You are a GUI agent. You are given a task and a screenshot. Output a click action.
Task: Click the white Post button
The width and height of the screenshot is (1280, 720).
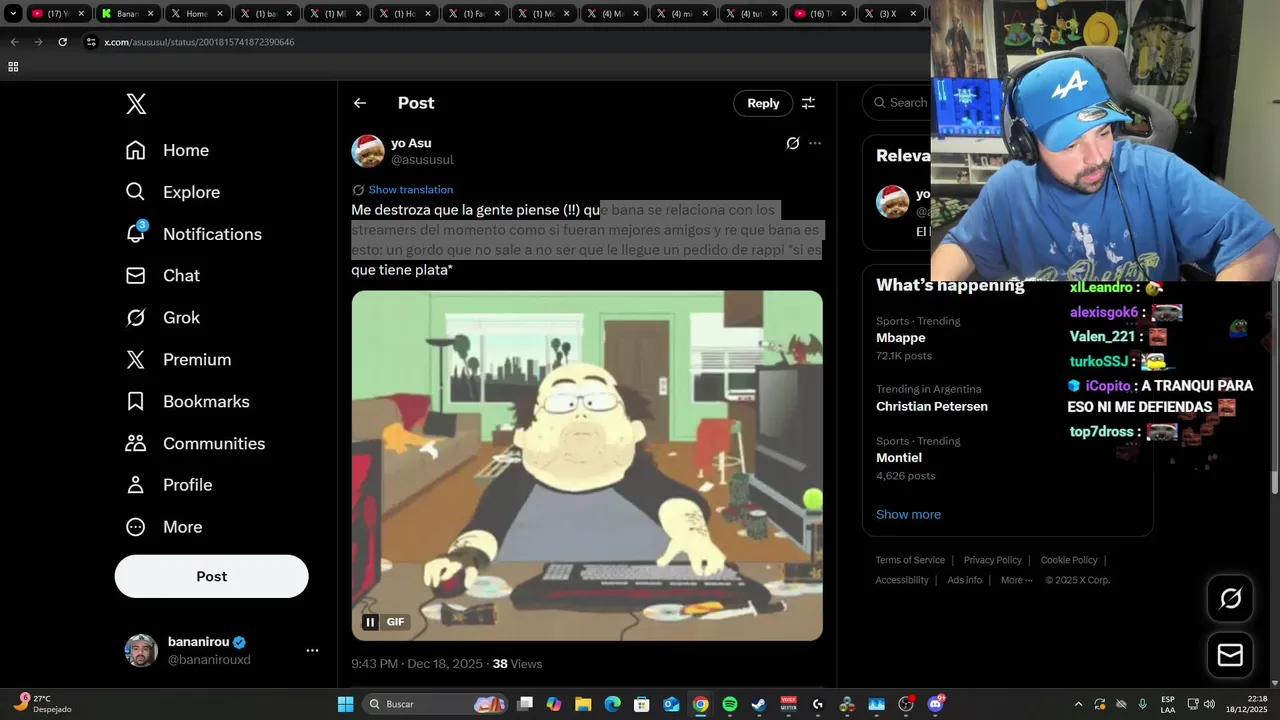pos(211,576)
